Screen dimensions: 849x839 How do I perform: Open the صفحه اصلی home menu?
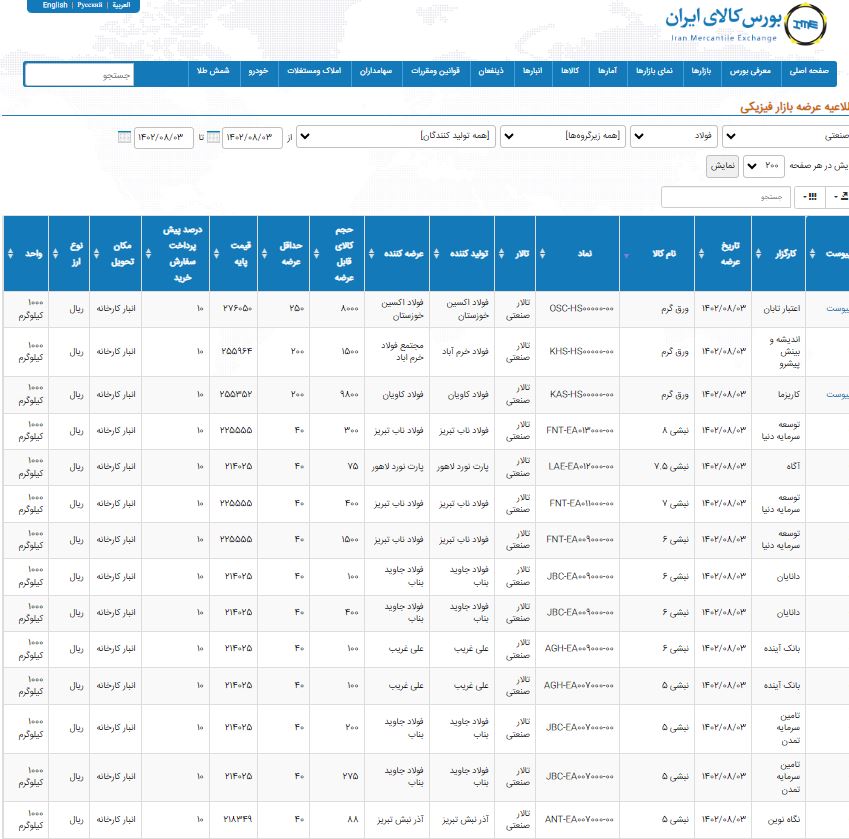[809, 71]
